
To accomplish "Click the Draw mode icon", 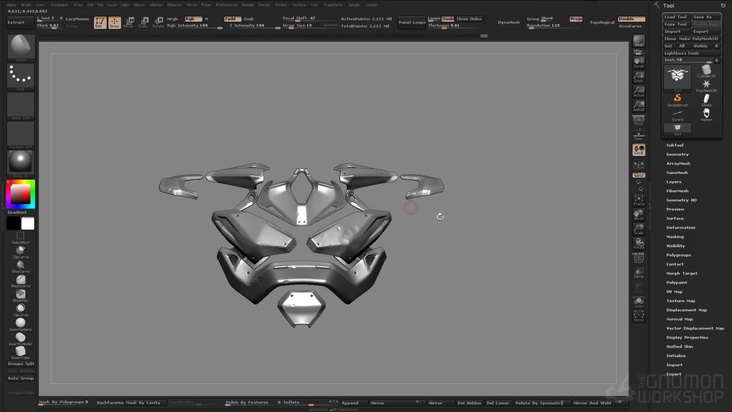I will point(114,22).
